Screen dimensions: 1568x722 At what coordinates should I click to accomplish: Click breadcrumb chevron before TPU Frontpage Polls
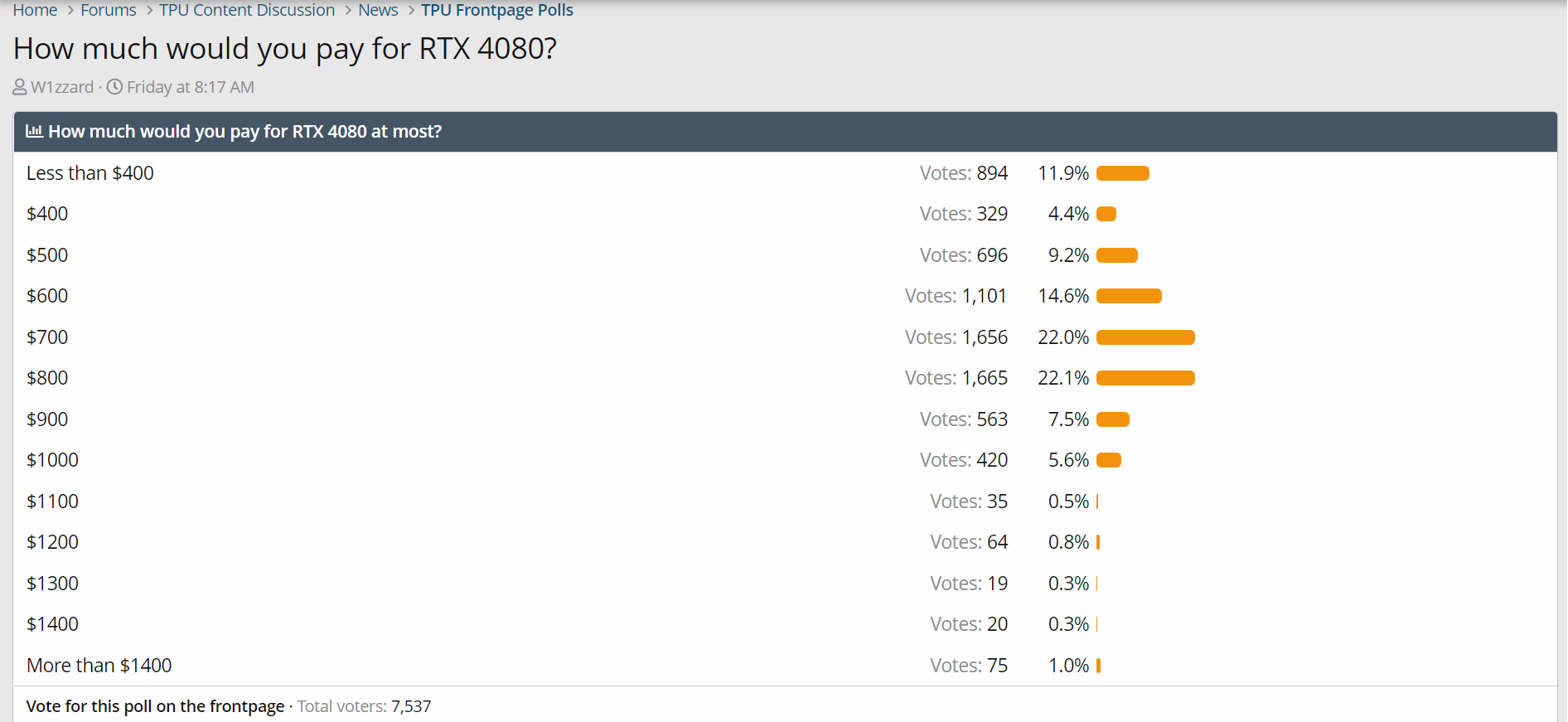pos(411,11)
